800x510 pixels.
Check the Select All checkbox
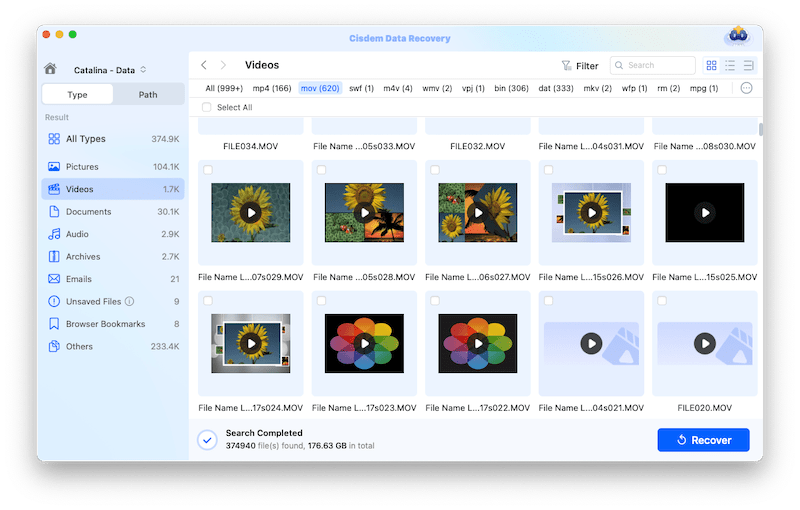(207, 107)
